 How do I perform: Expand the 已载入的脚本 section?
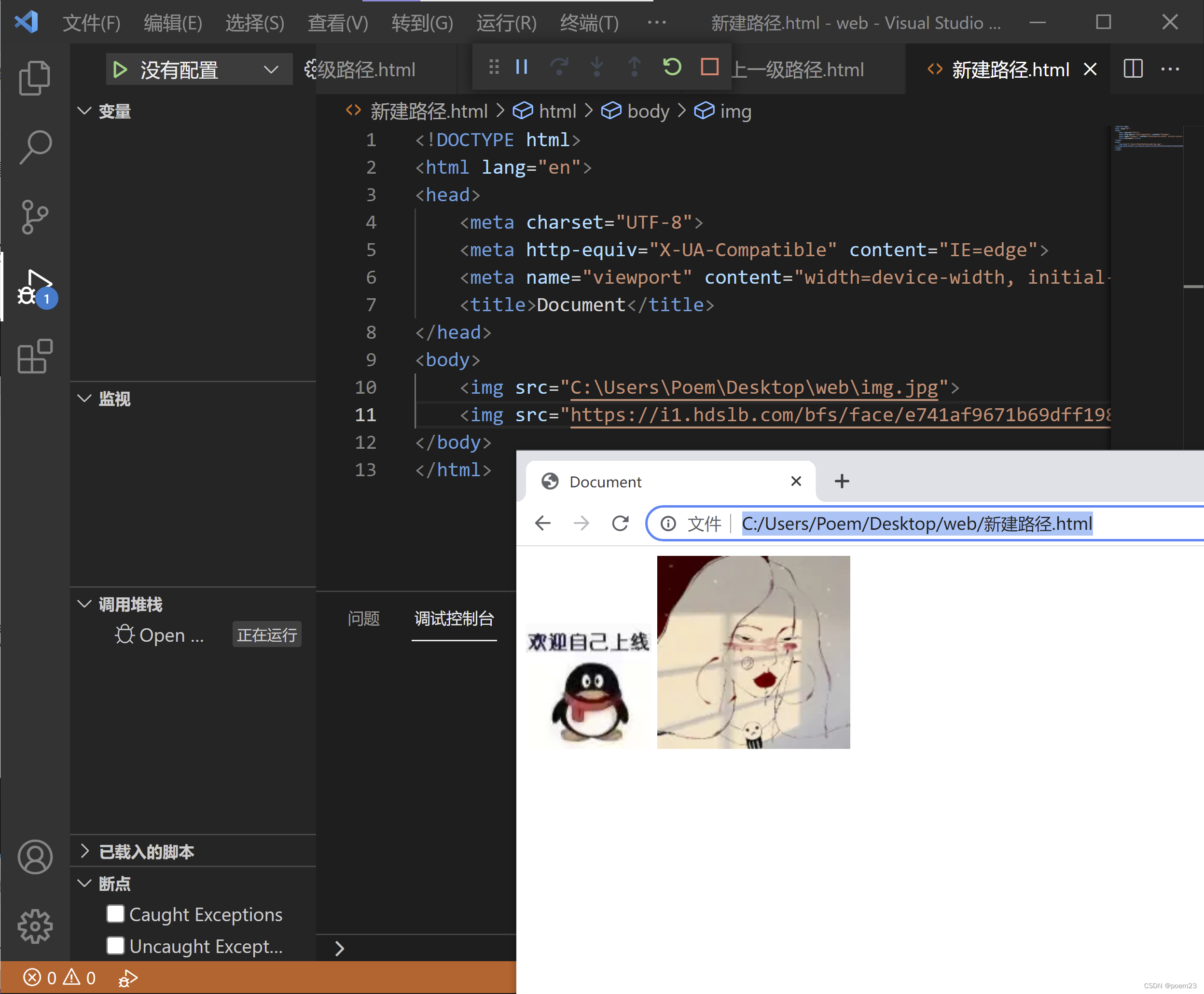click(x=85, y=851)
